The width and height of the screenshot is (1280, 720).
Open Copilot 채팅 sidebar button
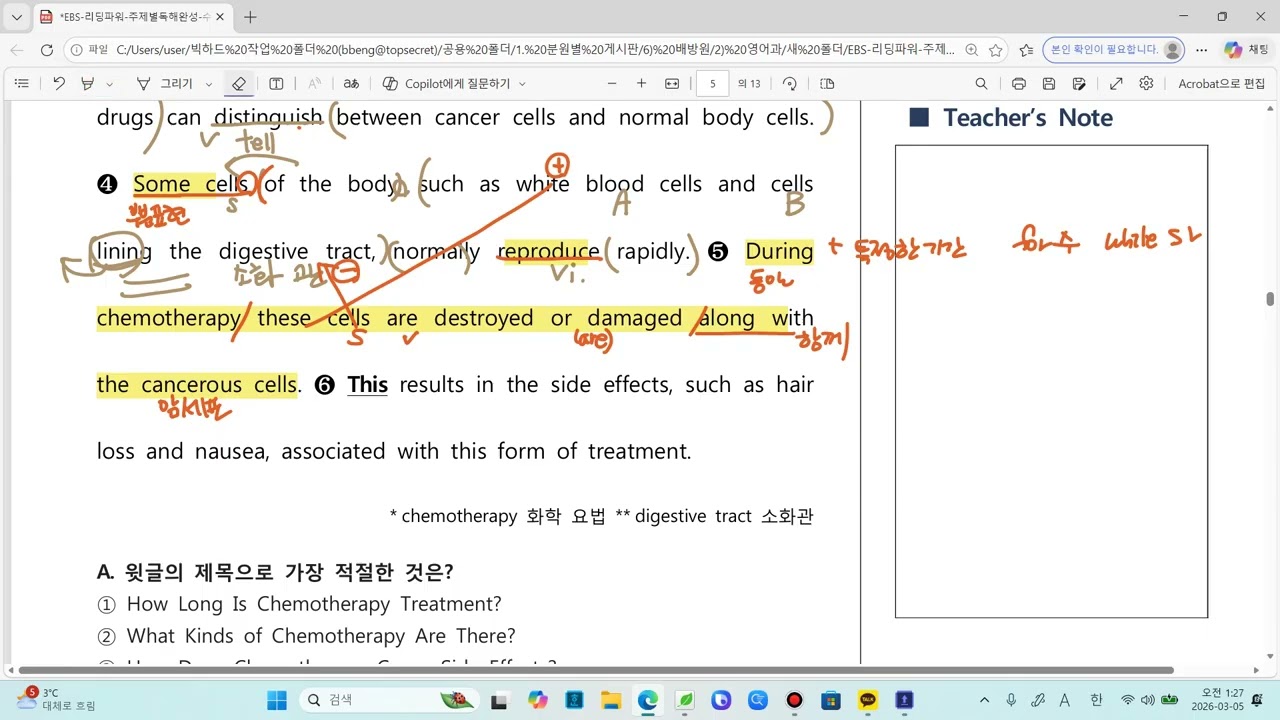click(1247, 50)
